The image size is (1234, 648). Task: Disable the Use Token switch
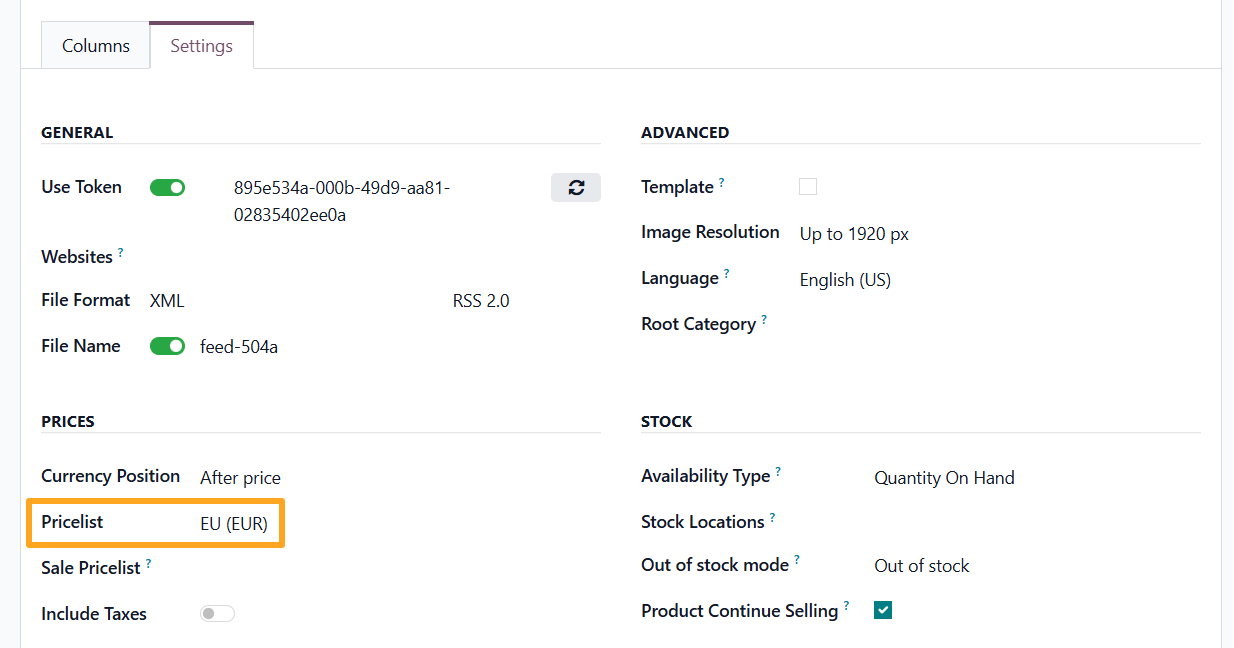pos(168,187)
